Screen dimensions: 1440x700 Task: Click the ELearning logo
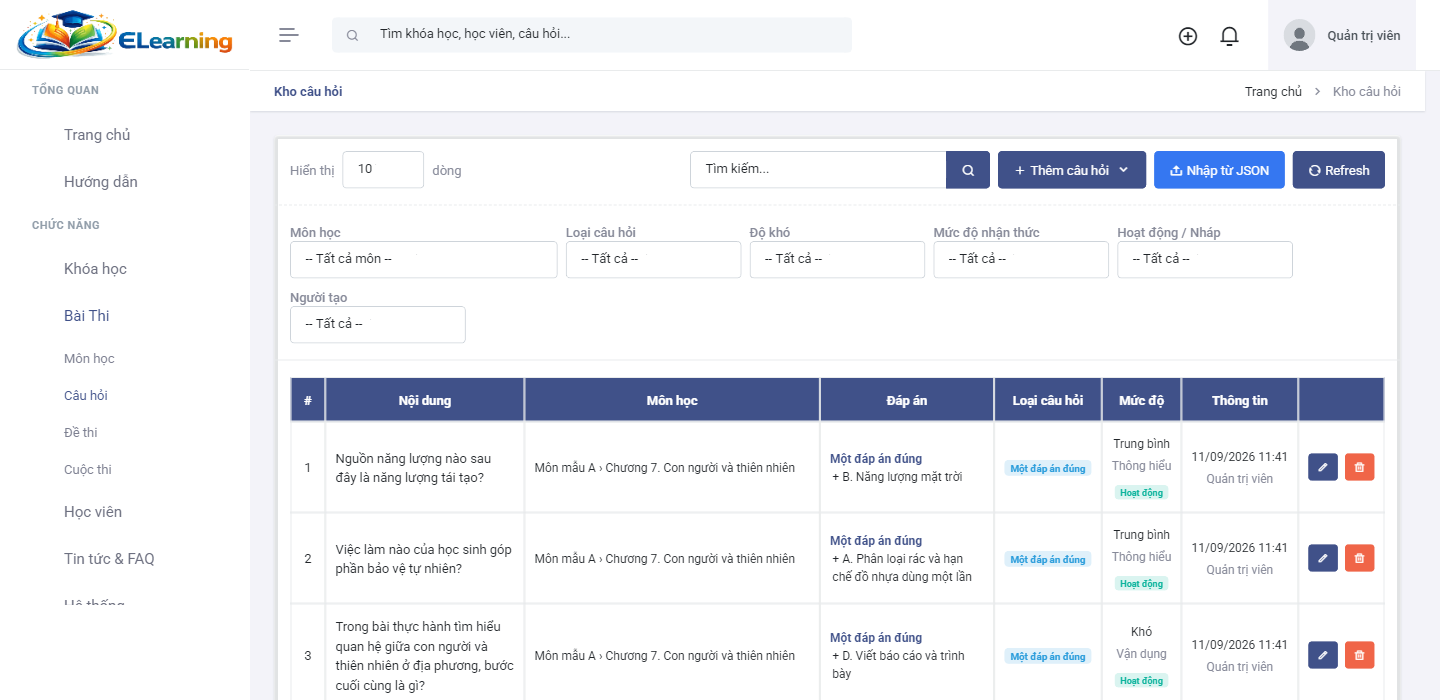(125, 35)
